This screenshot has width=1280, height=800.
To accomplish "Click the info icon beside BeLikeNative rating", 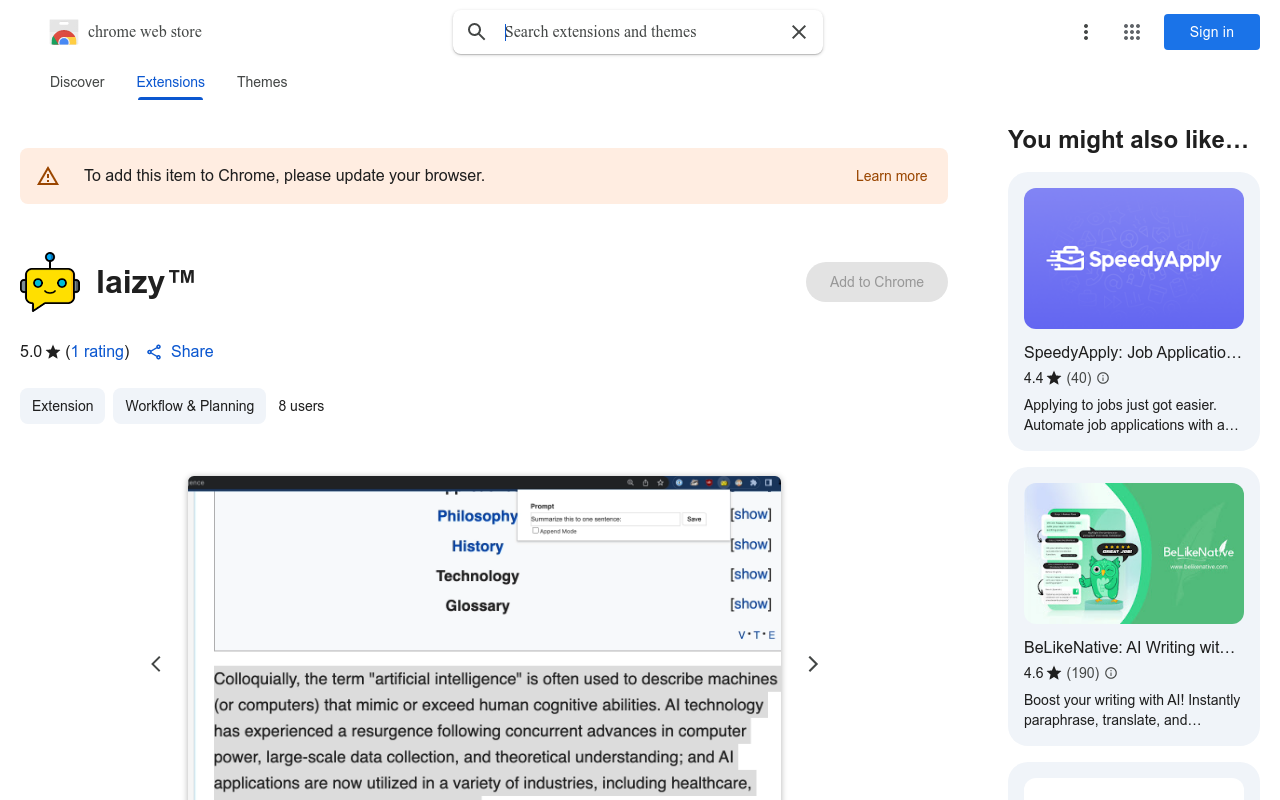I will click(1111, 673).
